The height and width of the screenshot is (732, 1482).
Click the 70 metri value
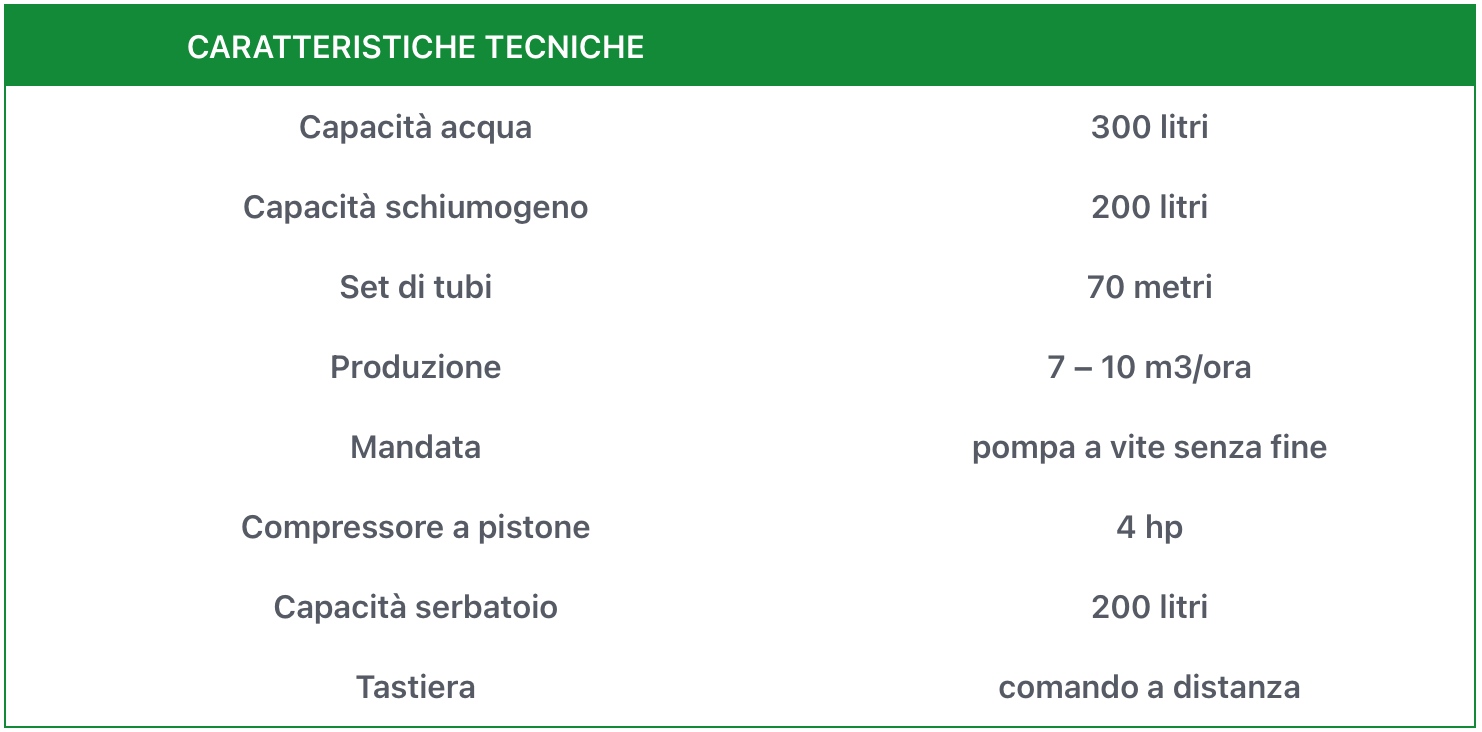[1149, 287]
